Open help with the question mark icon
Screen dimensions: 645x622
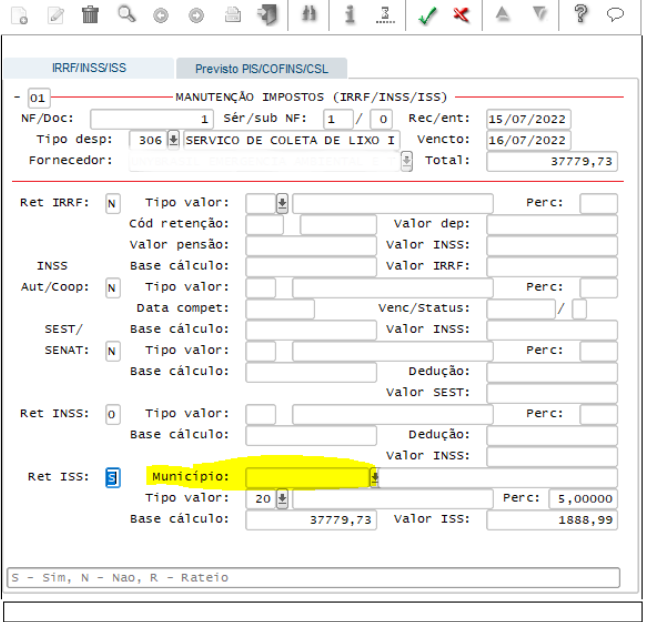click(580, 14)
